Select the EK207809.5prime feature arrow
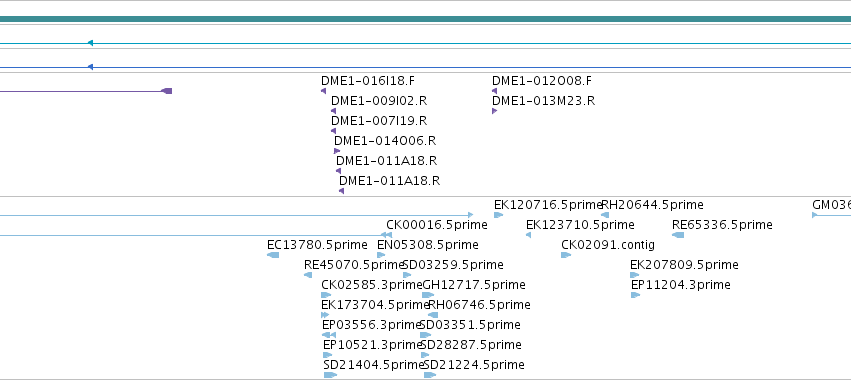 634,275
